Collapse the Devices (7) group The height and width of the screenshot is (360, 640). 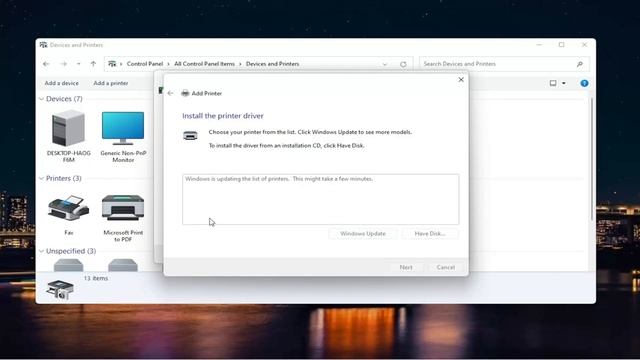(41, 99)
